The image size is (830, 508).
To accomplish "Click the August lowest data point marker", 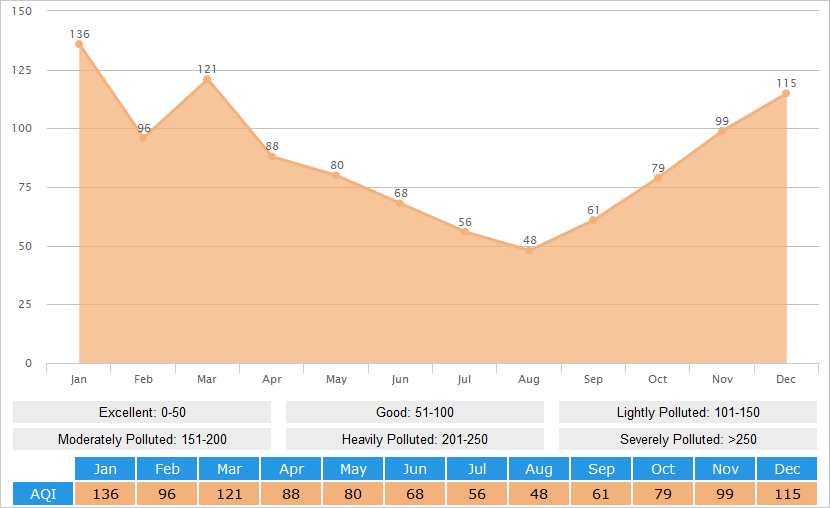I will click(529, 250).
